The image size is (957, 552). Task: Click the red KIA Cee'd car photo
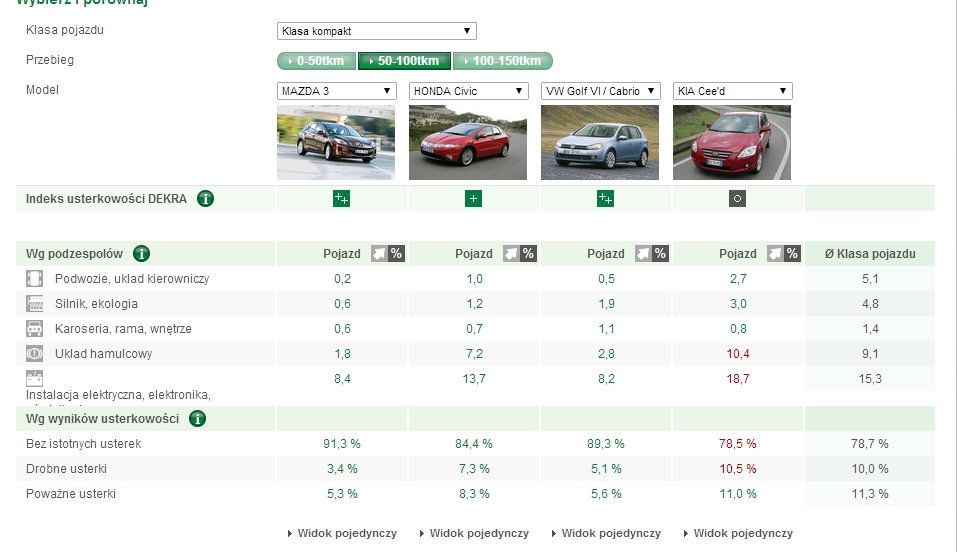[x=732, y=142]
